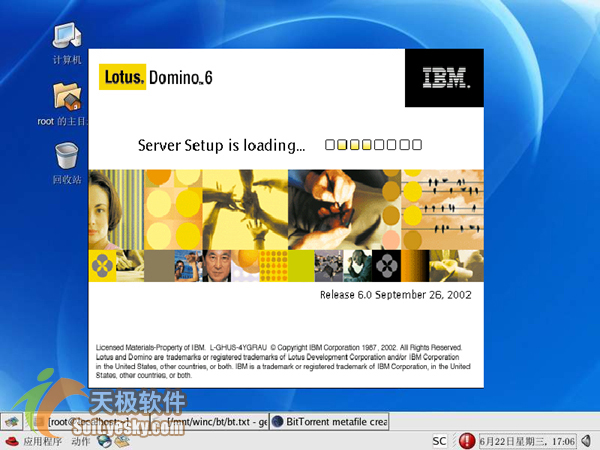Click the Server Setup loading progress bar

(x=373, y=145)
